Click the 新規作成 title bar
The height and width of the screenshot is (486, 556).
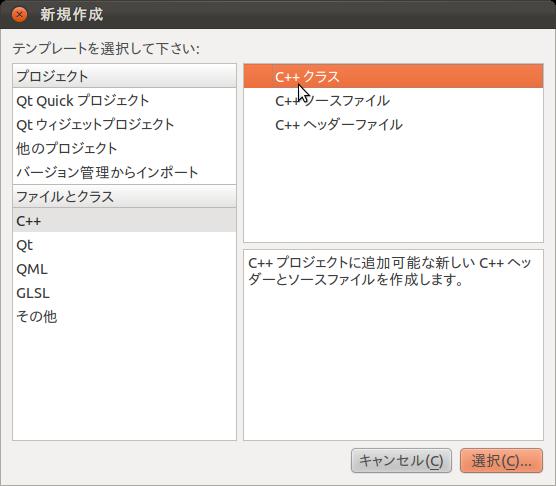click(x=278, y=15)
